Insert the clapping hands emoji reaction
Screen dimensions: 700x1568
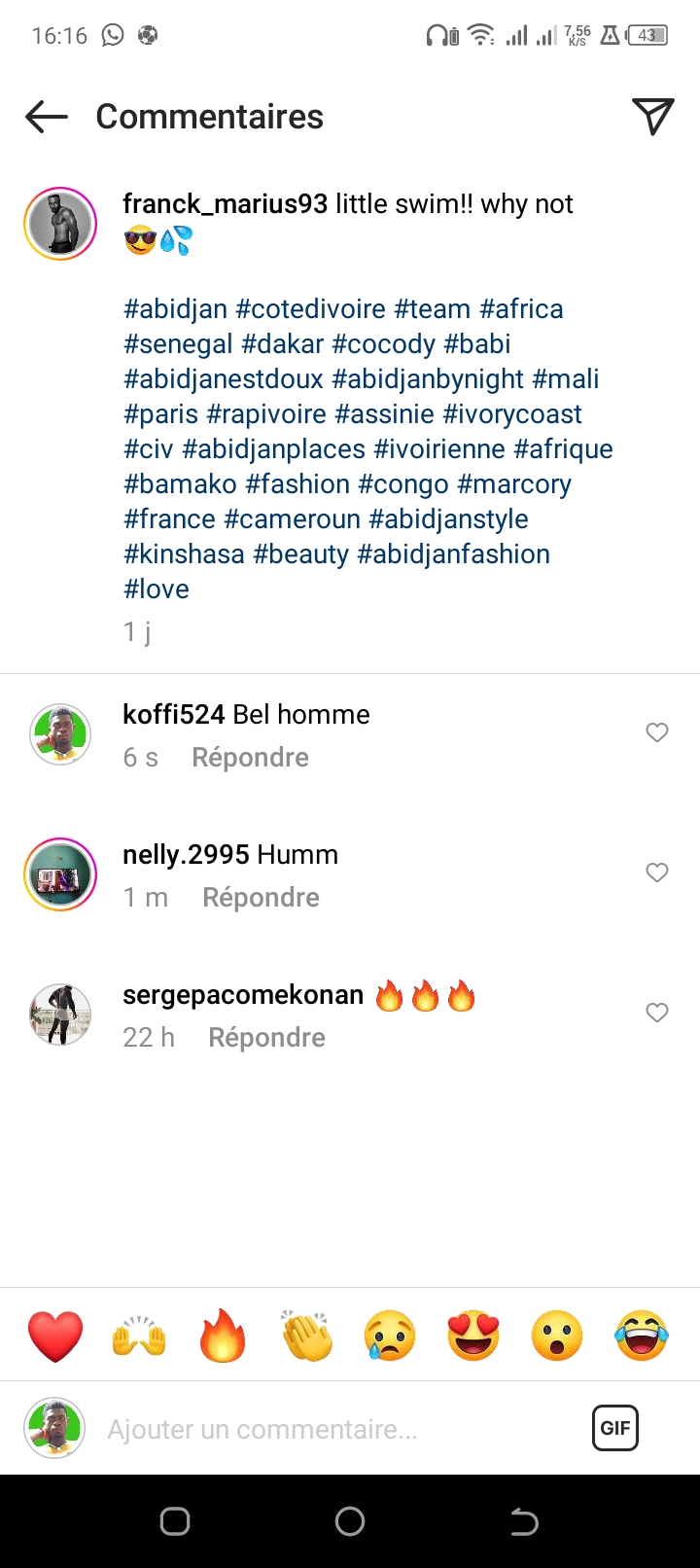point(307,1336)
